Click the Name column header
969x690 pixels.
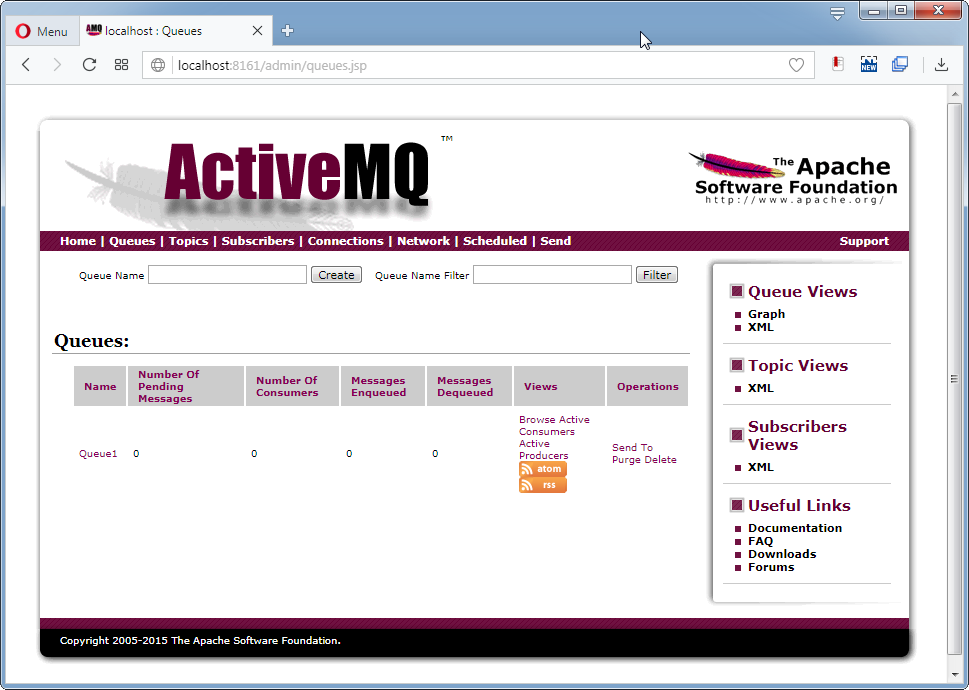(100, 386)
